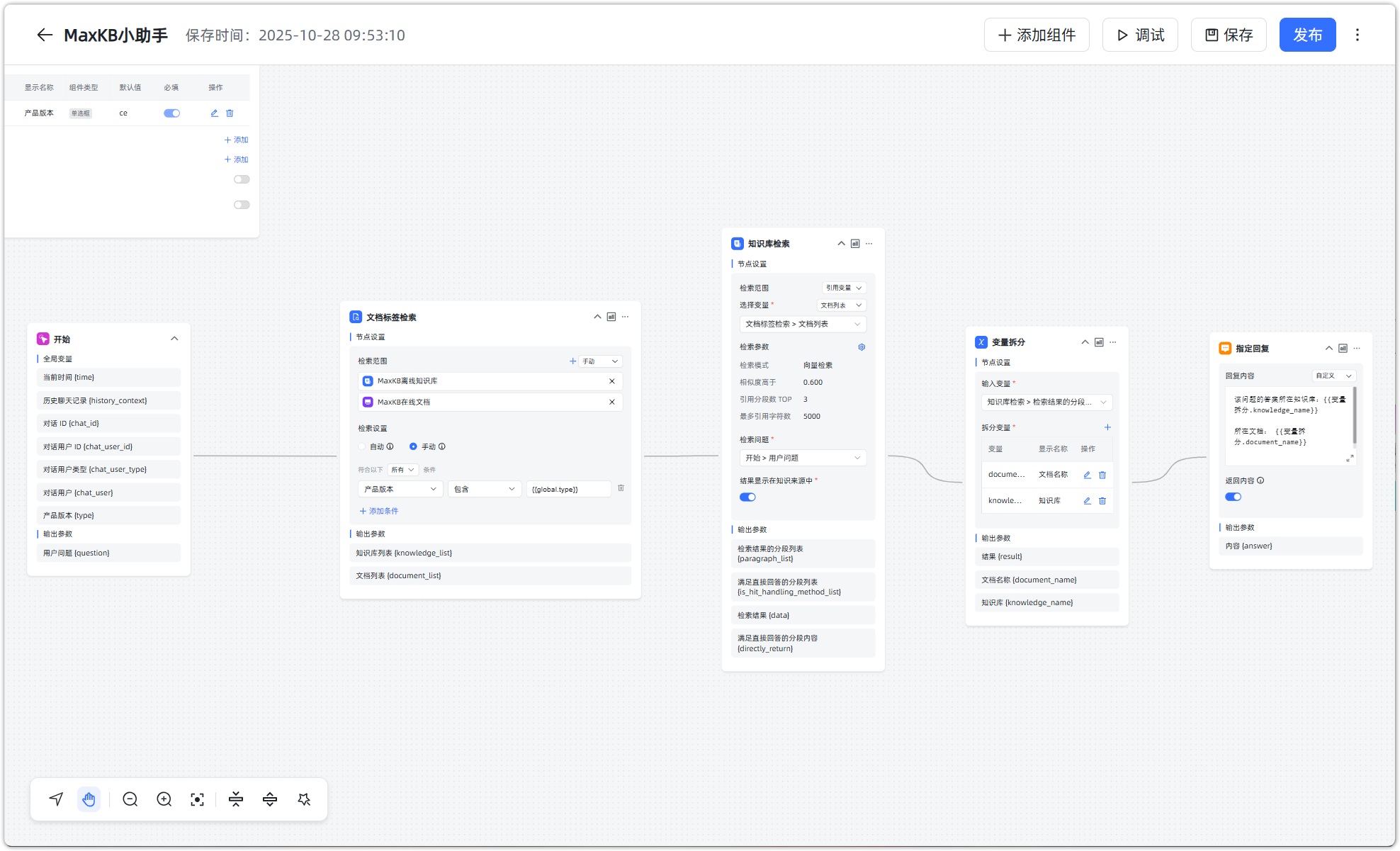Open the retrieval parameters settings gear
1400x851 pixels.
tap(862, 347)
